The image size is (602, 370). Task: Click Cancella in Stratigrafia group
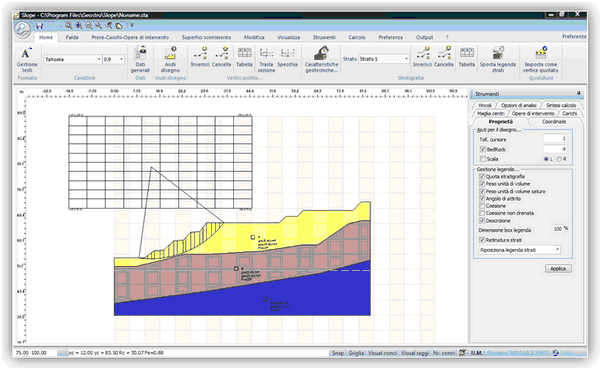tap(444, 57)
